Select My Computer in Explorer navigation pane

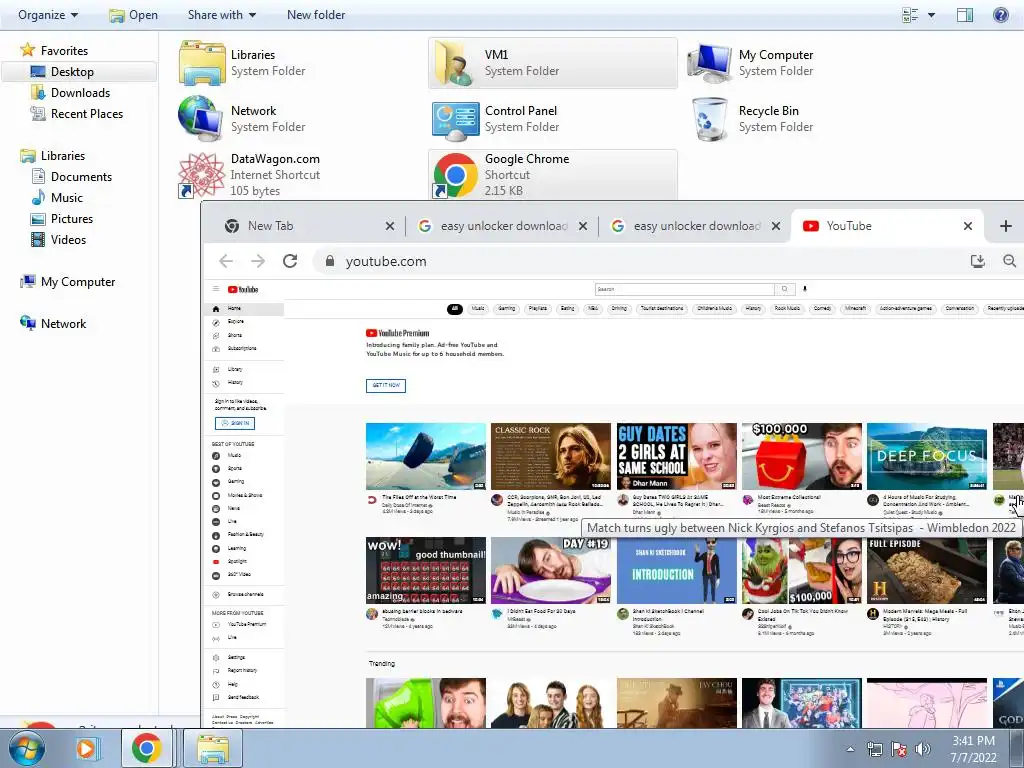point(78,281)
